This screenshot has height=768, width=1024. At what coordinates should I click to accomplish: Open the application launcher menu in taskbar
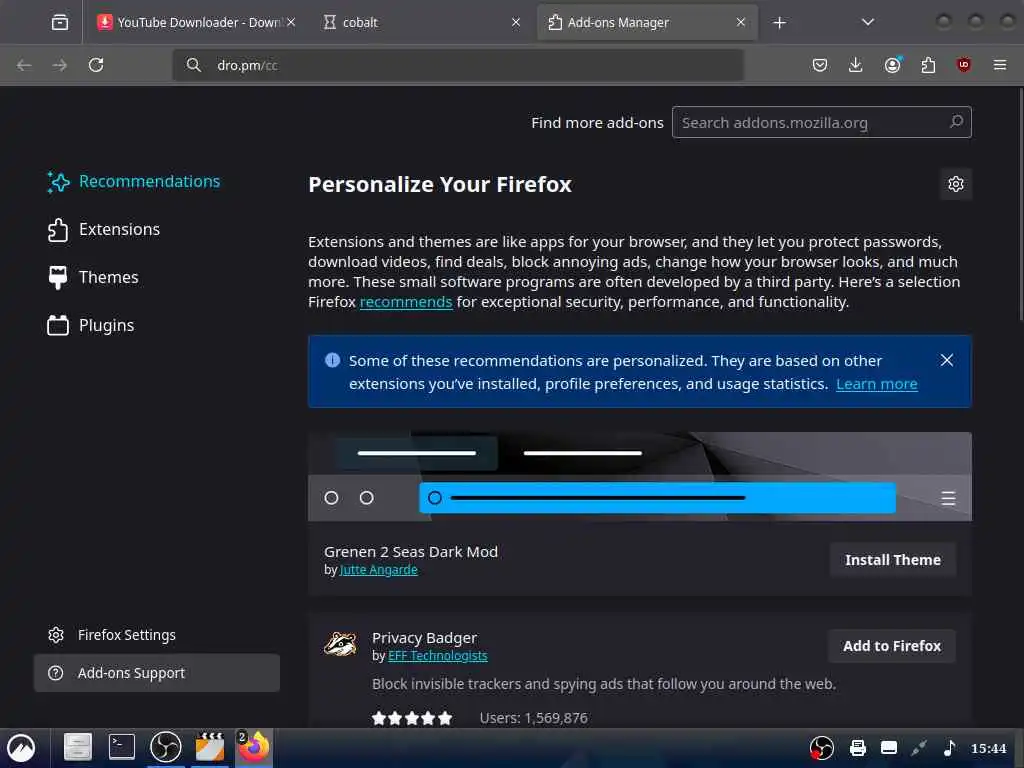click(x=22, y=748)
